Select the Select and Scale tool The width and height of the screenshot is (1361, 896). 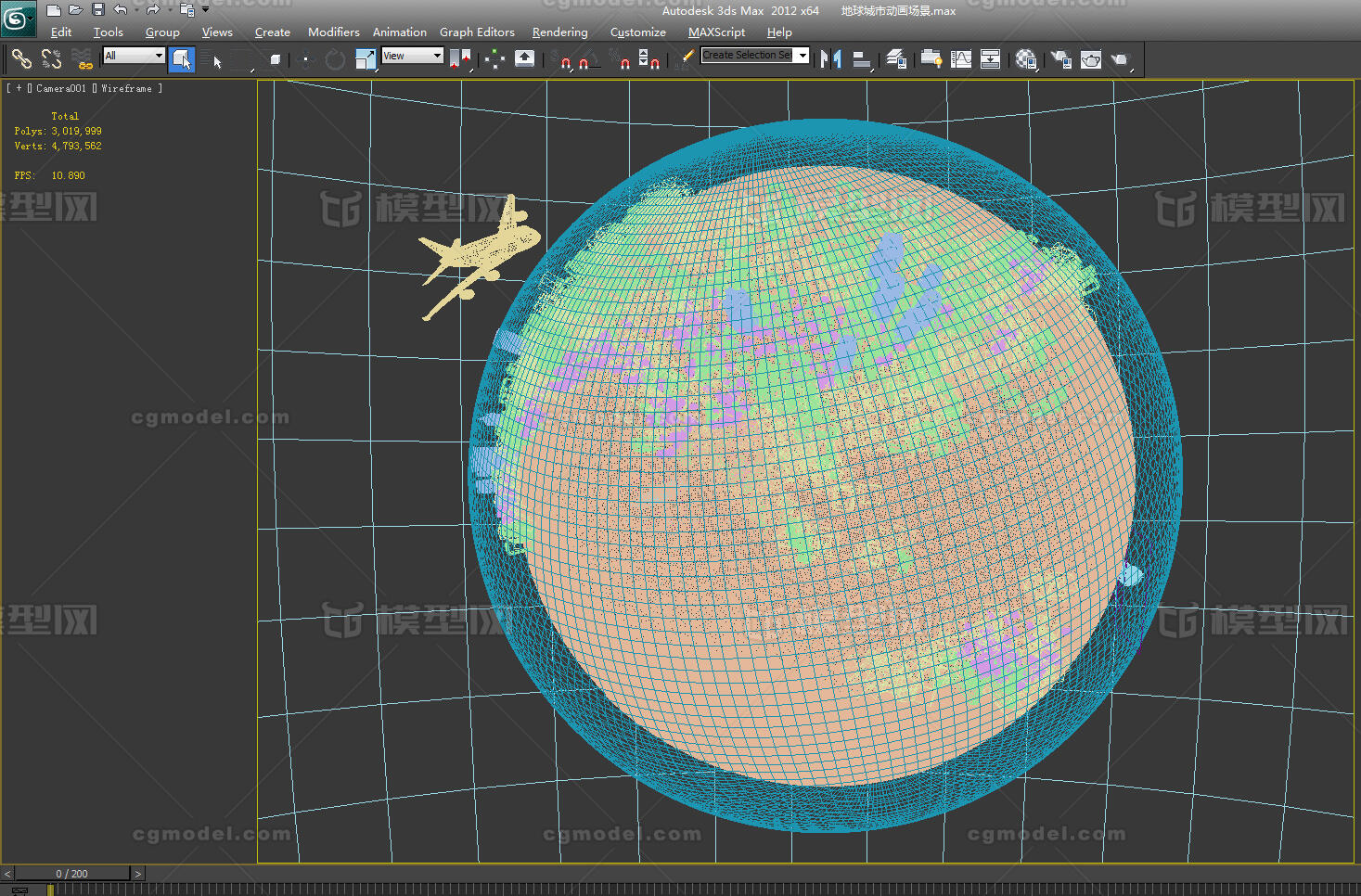pyautogui.click(x=366, y=59)
